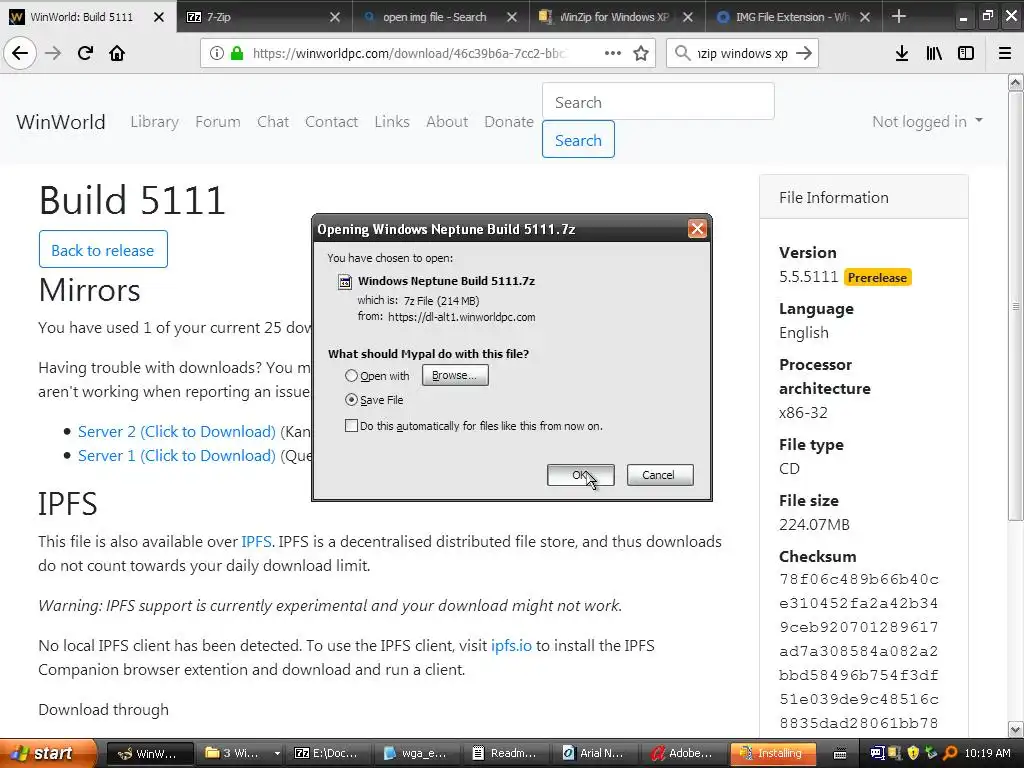Switch to the Readme taskbar item
1024x768 pixels.
[x=506, y=754]
